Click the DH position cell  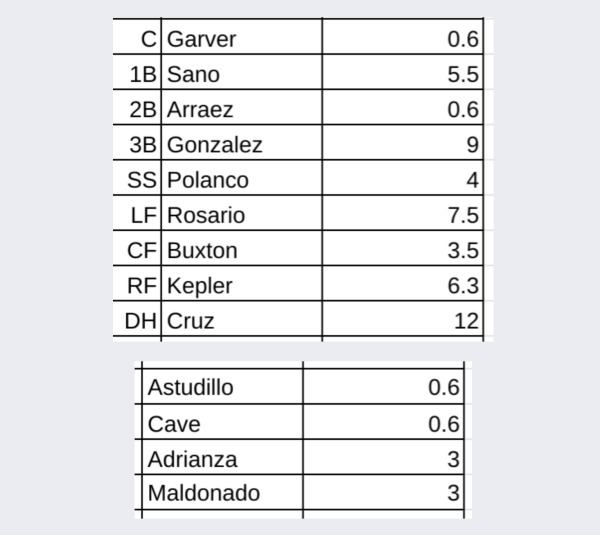pos(140,321)
